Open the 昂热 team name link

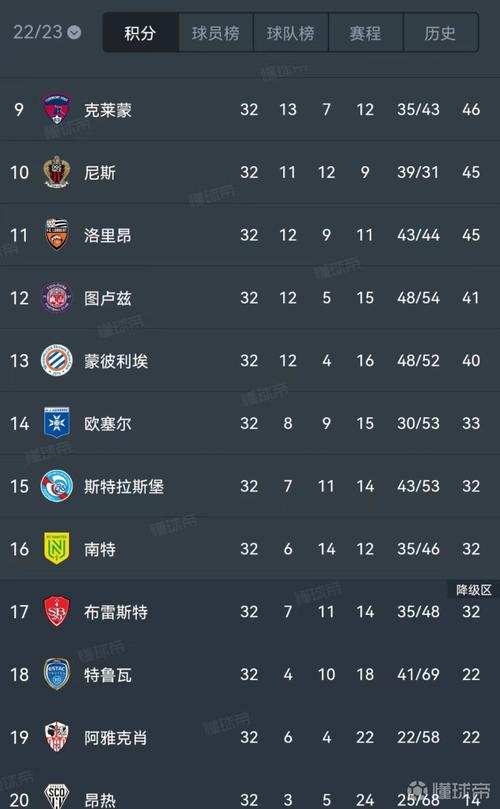(100, 800)
